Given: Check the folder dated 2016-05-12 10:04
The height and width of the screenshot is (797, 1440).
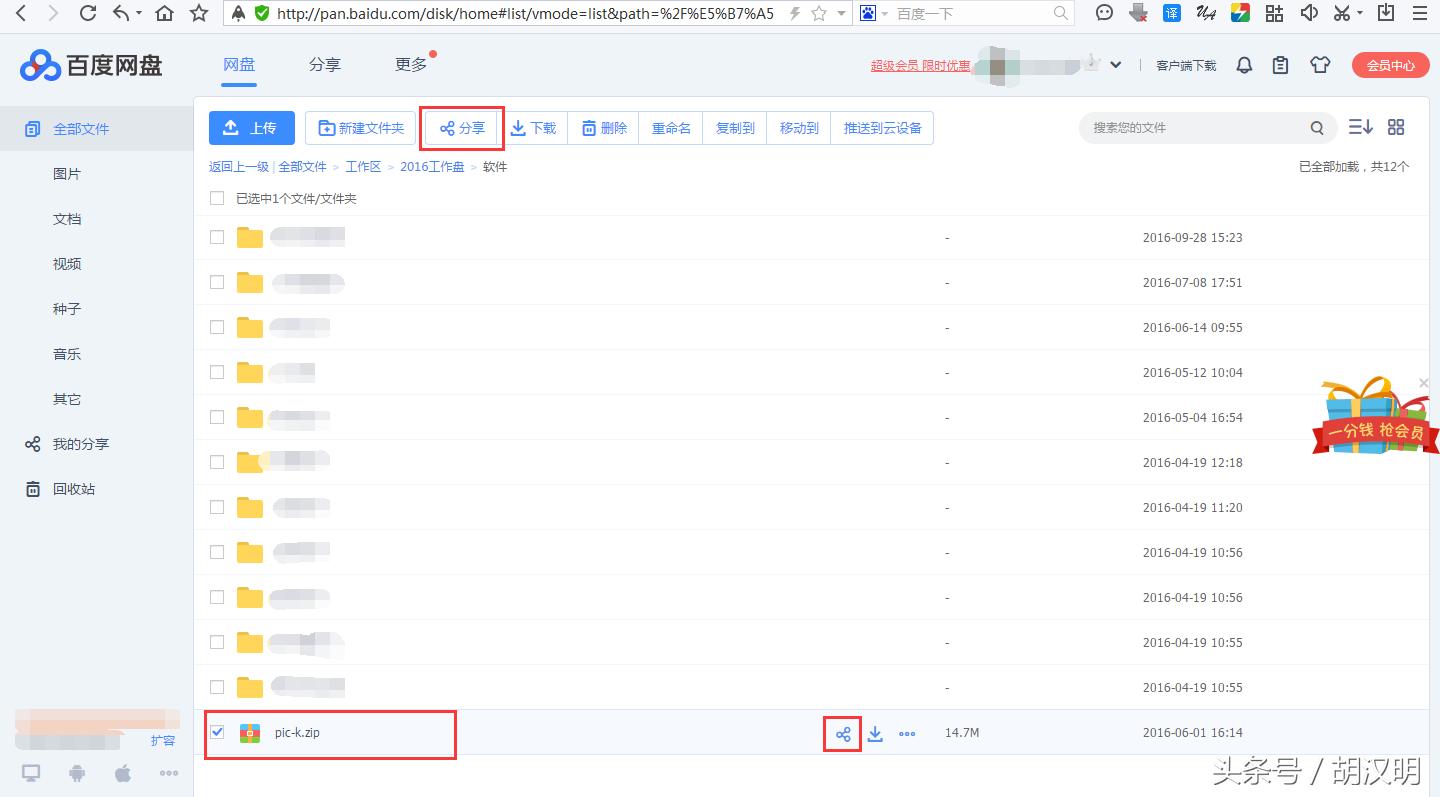Looking at the screenshot, I should 217,372.
